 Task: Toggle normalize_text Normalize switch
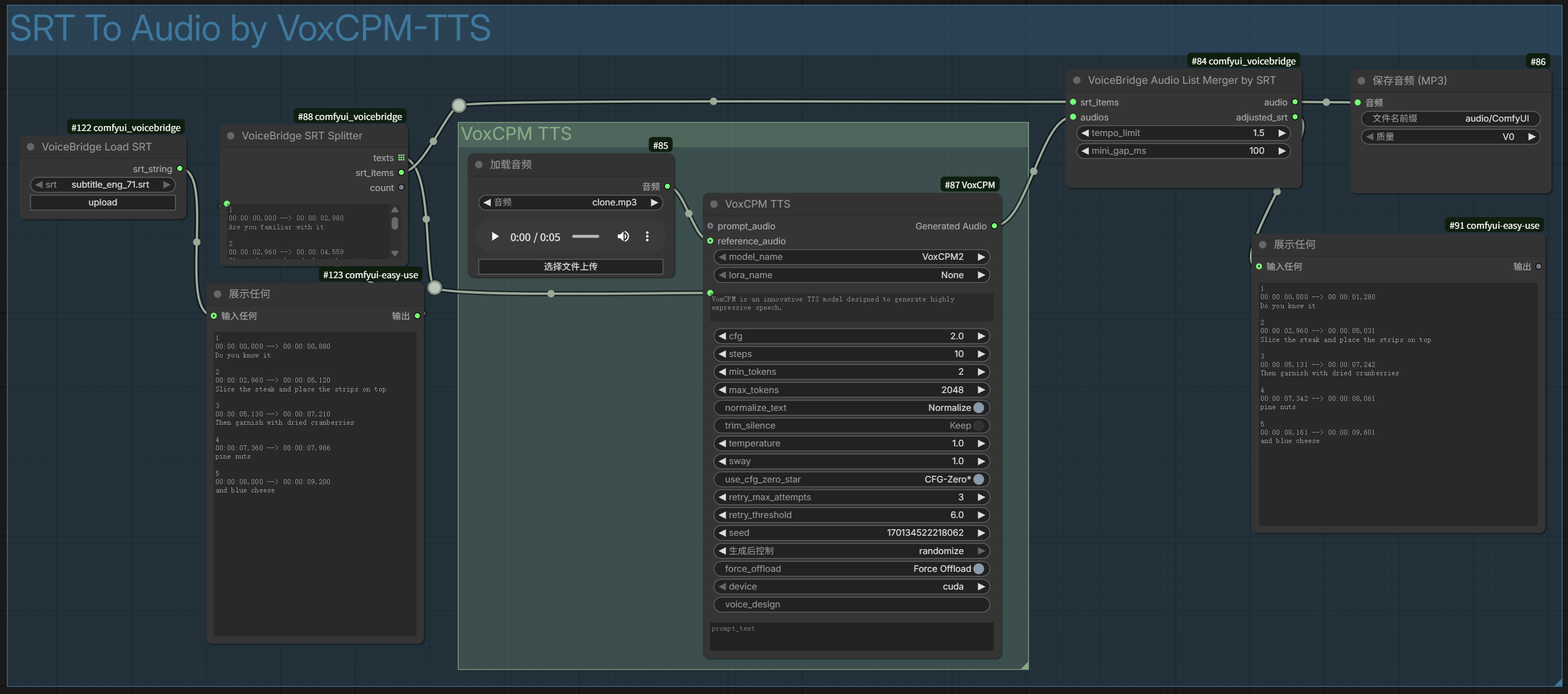[978, 408]
